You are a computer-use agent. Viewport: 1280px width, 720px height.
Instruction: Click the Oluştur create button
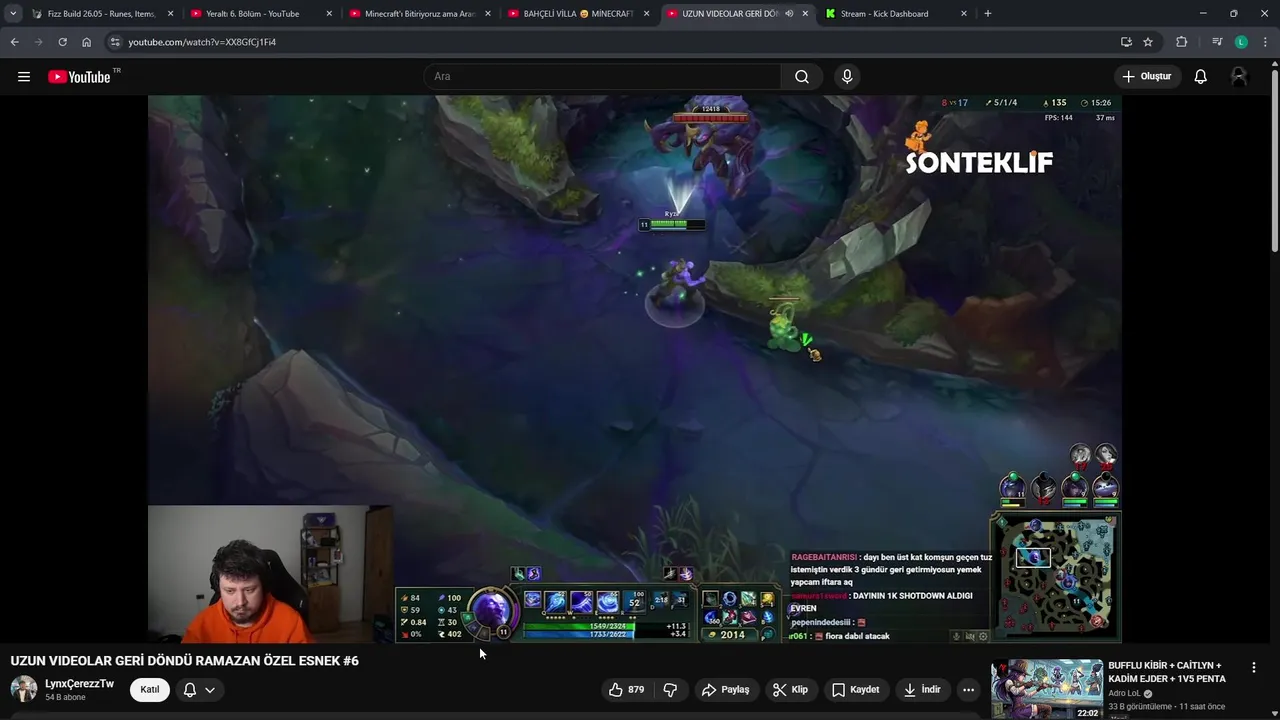tap(1147, 77)
